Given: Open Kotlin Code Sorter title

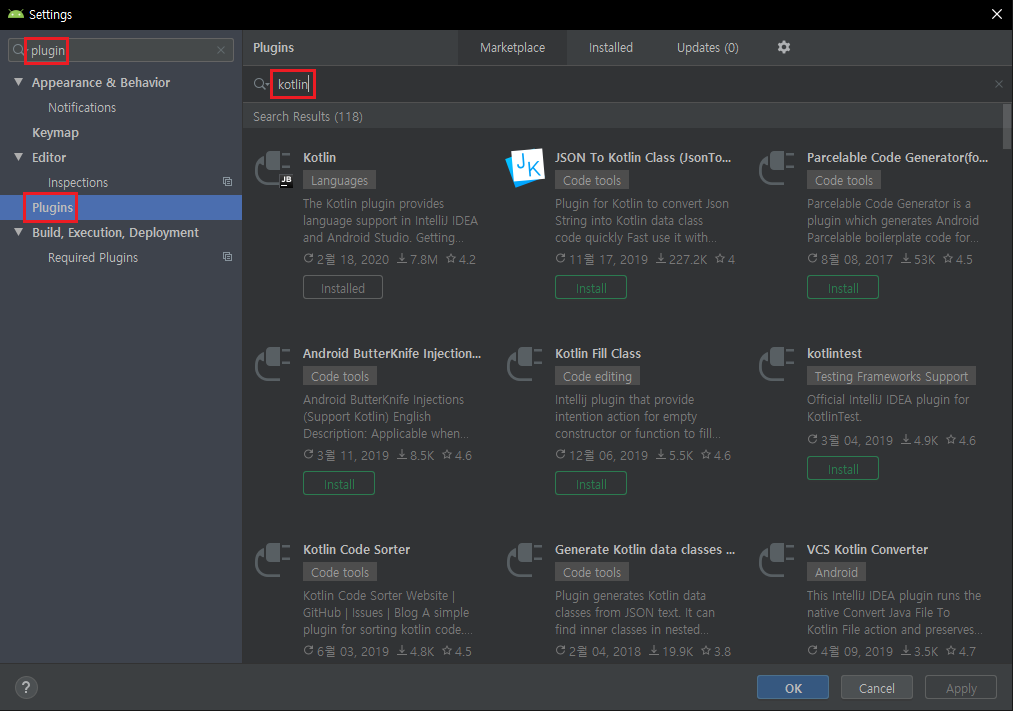Looking at the screenshot, I should coord(357,550).
